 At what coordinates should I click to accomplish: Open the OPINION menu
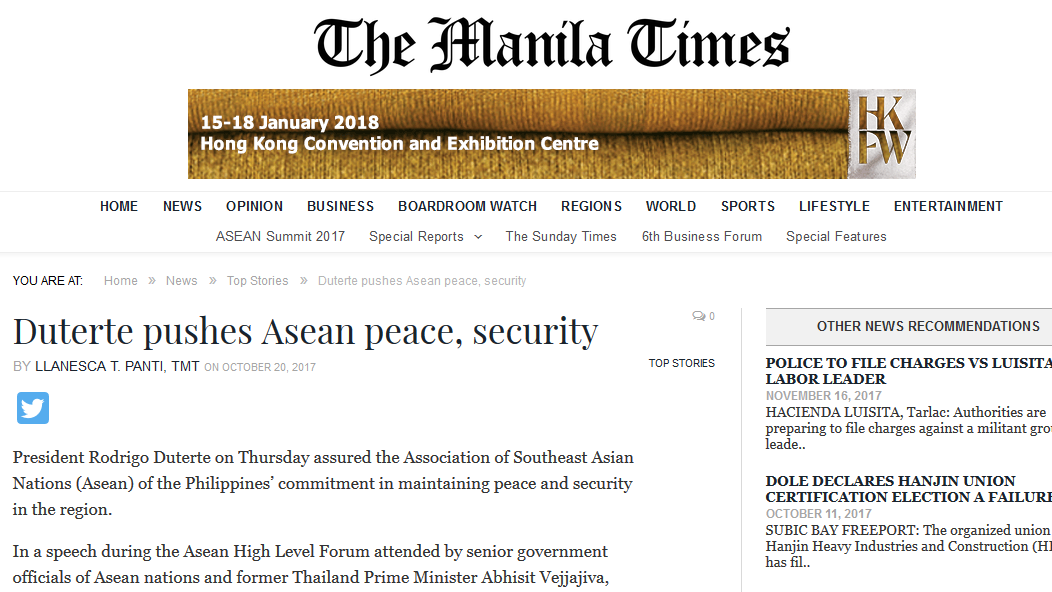pos(254,207)
